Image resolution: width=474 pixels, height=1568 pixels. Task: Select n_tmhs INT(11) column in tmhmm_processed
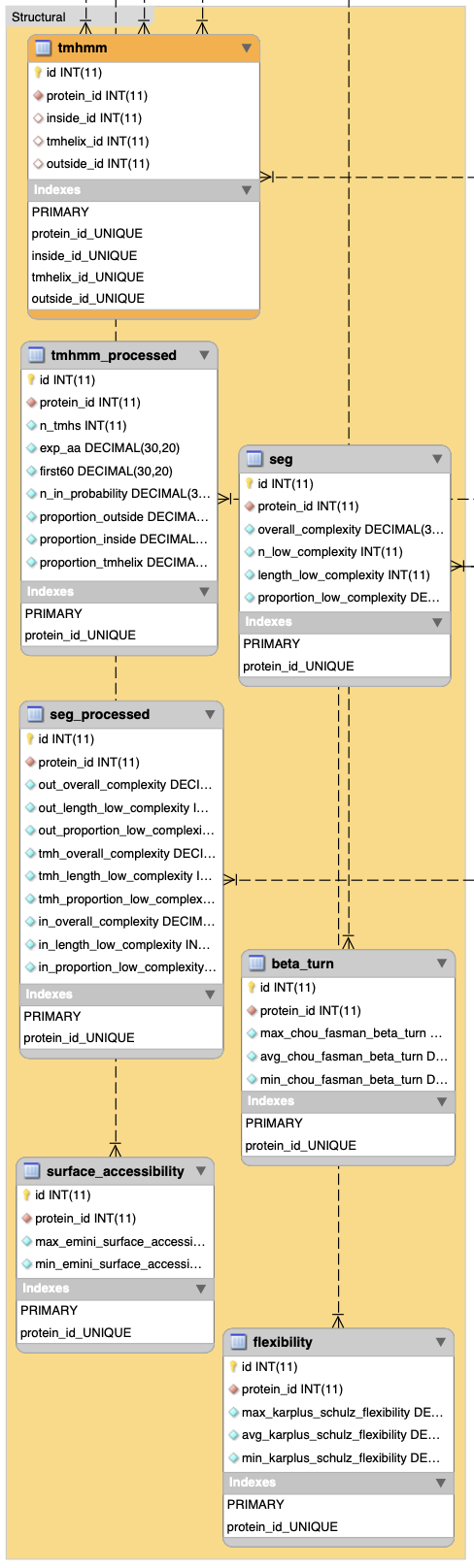[x=119, y=425]
